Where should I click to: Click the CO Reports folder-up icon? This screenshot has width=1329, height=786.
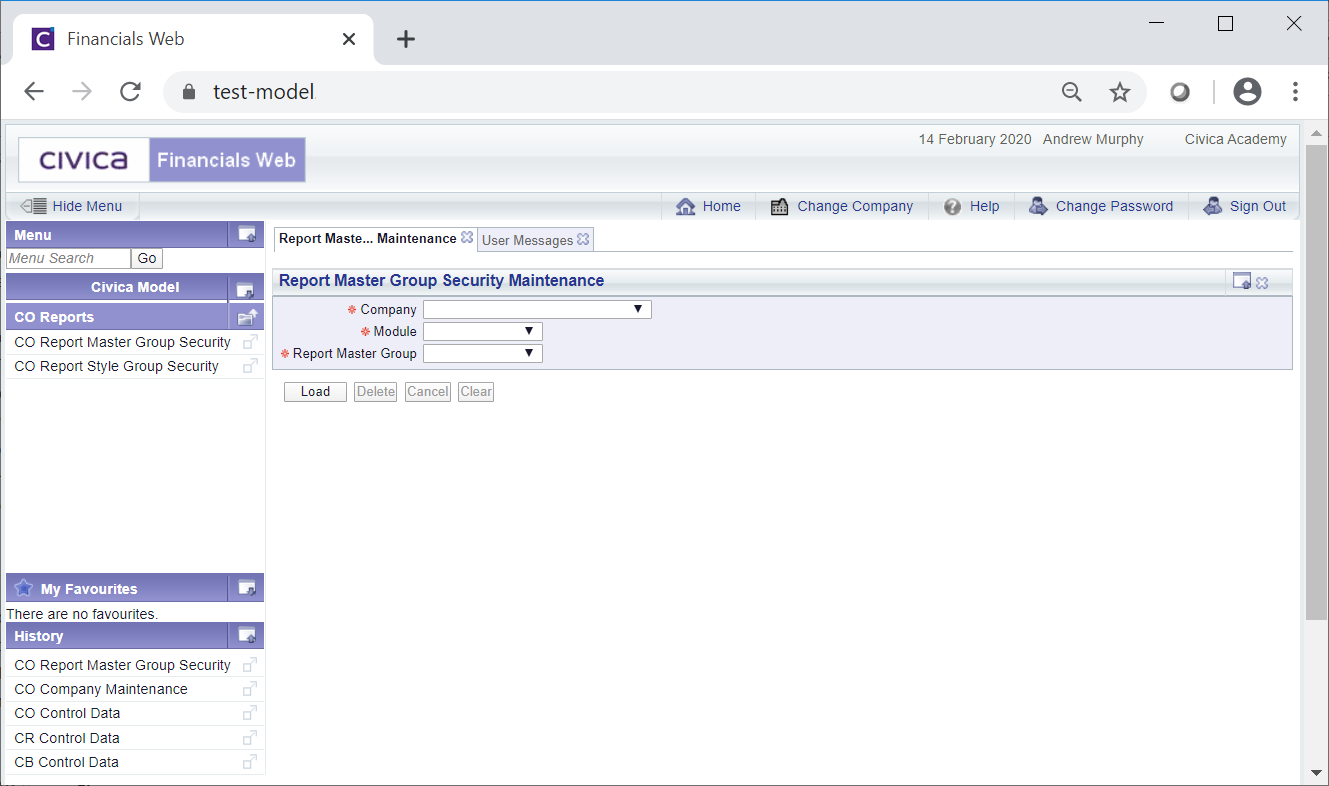[246, 317]
